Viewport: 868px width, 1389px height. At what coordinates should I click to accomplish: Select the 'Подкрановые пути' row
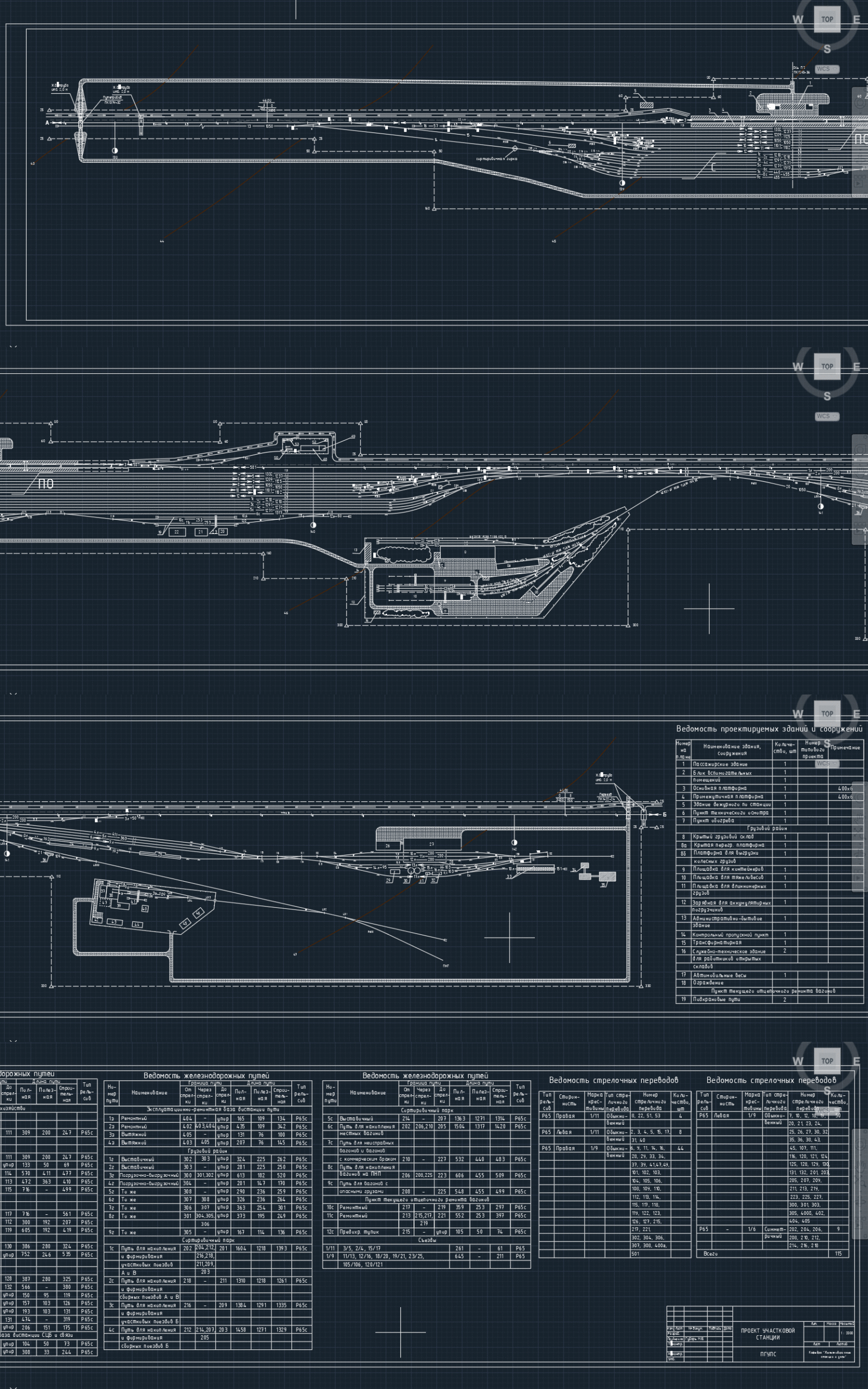[x=769, y=999]
